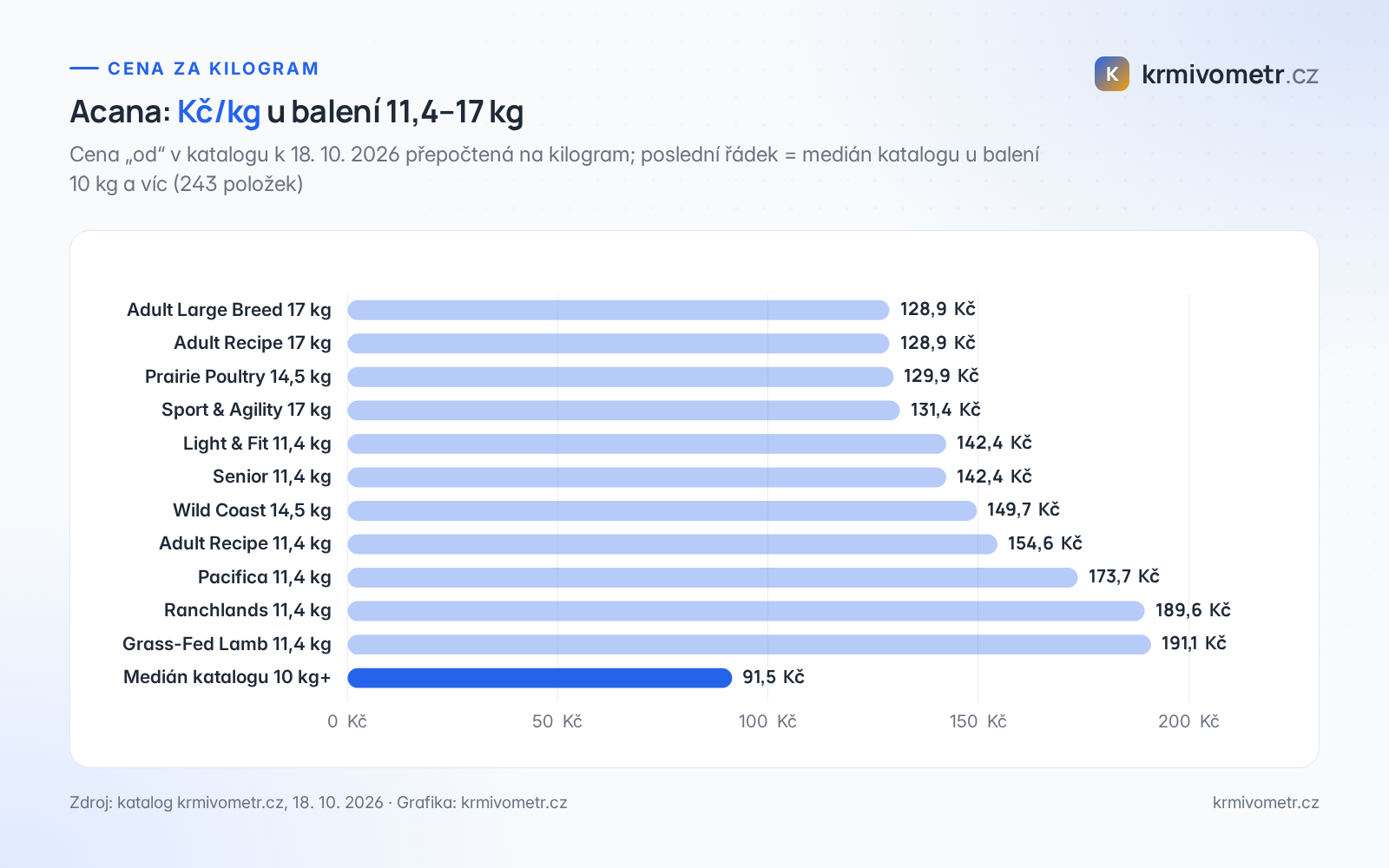The height and width of the screenshot is (868, 1389).
Task: Select the Adult Recipe 11,4 kg bar
Action: click(673, 544)
